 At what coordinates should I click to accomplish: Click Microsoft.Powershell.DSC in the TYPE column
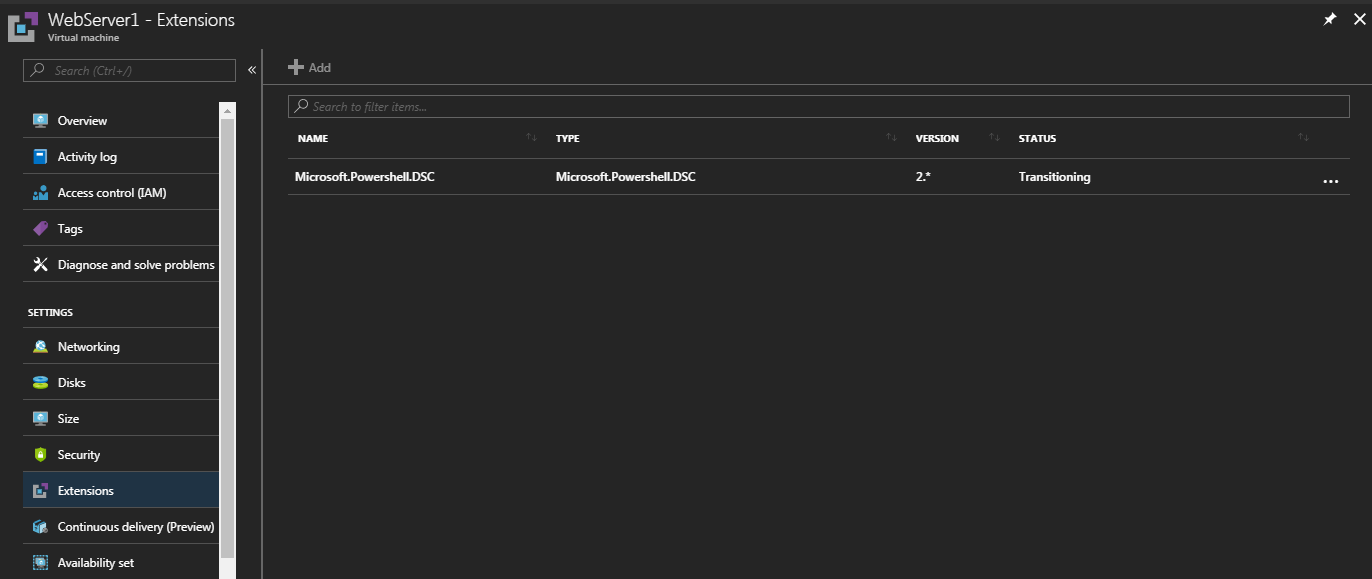click(x=626, y=177)
